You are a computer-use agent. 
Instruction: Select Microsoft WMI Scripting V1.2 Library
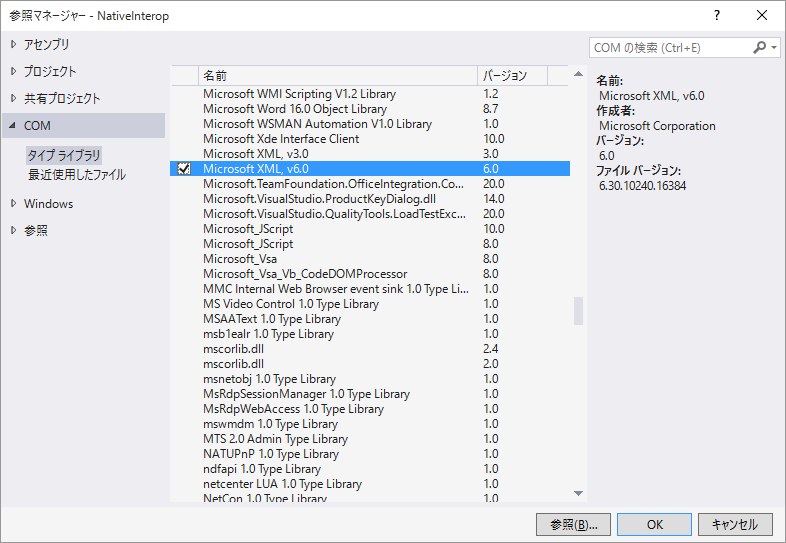(x=370, y=94)
